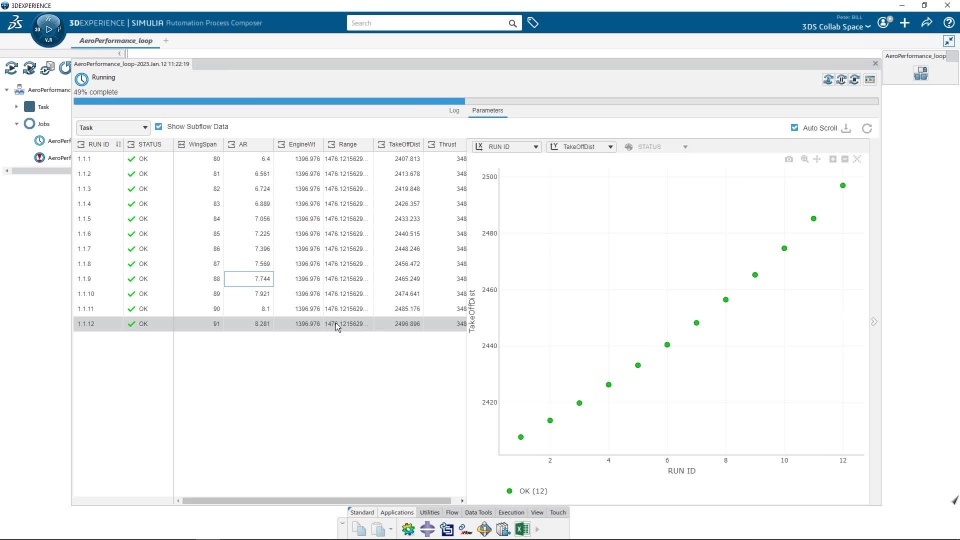Take a snapshot of the plot with the camera
This screenshot has height=540, width=960.
(789, 159)
